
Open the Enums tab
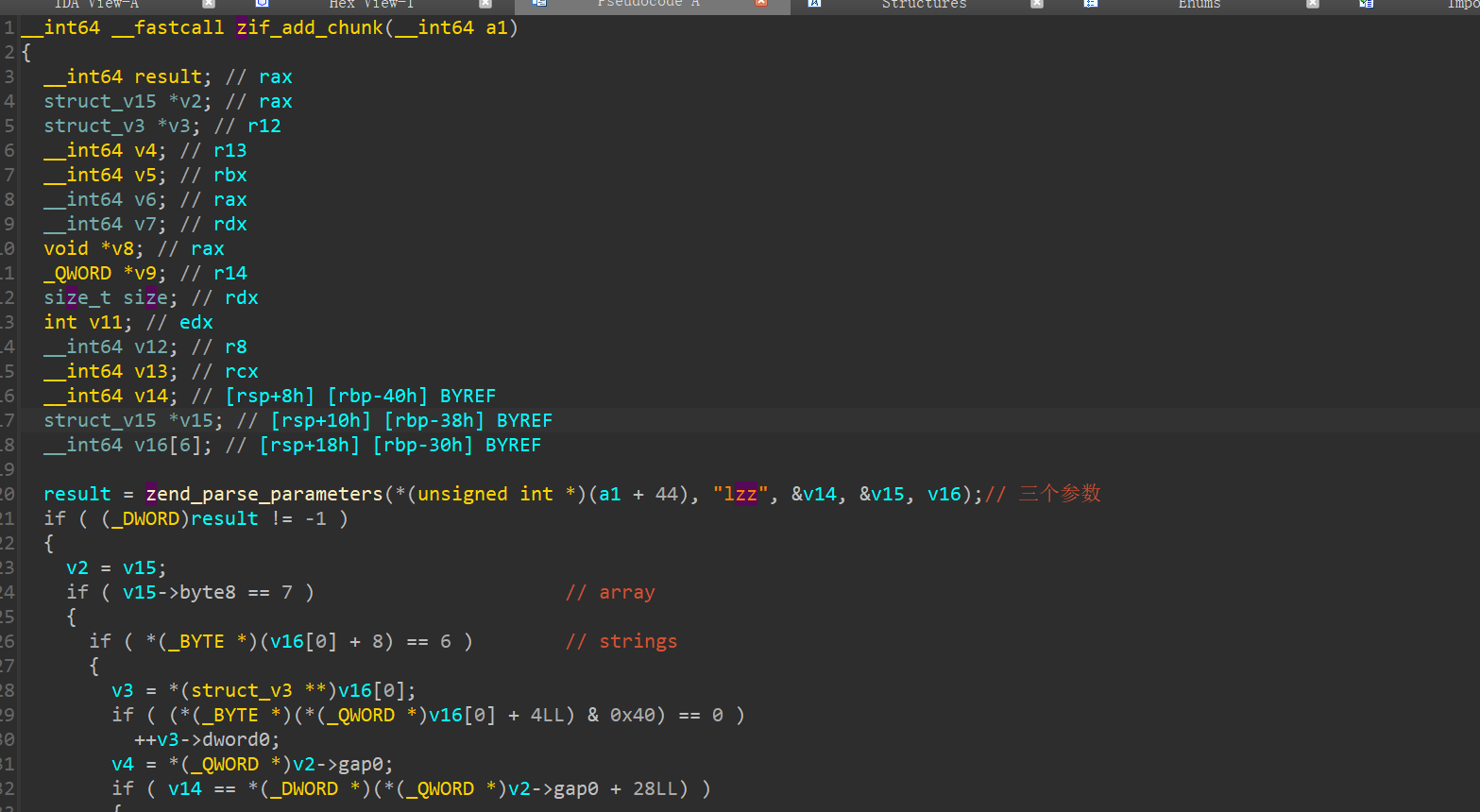(1199, 4)
